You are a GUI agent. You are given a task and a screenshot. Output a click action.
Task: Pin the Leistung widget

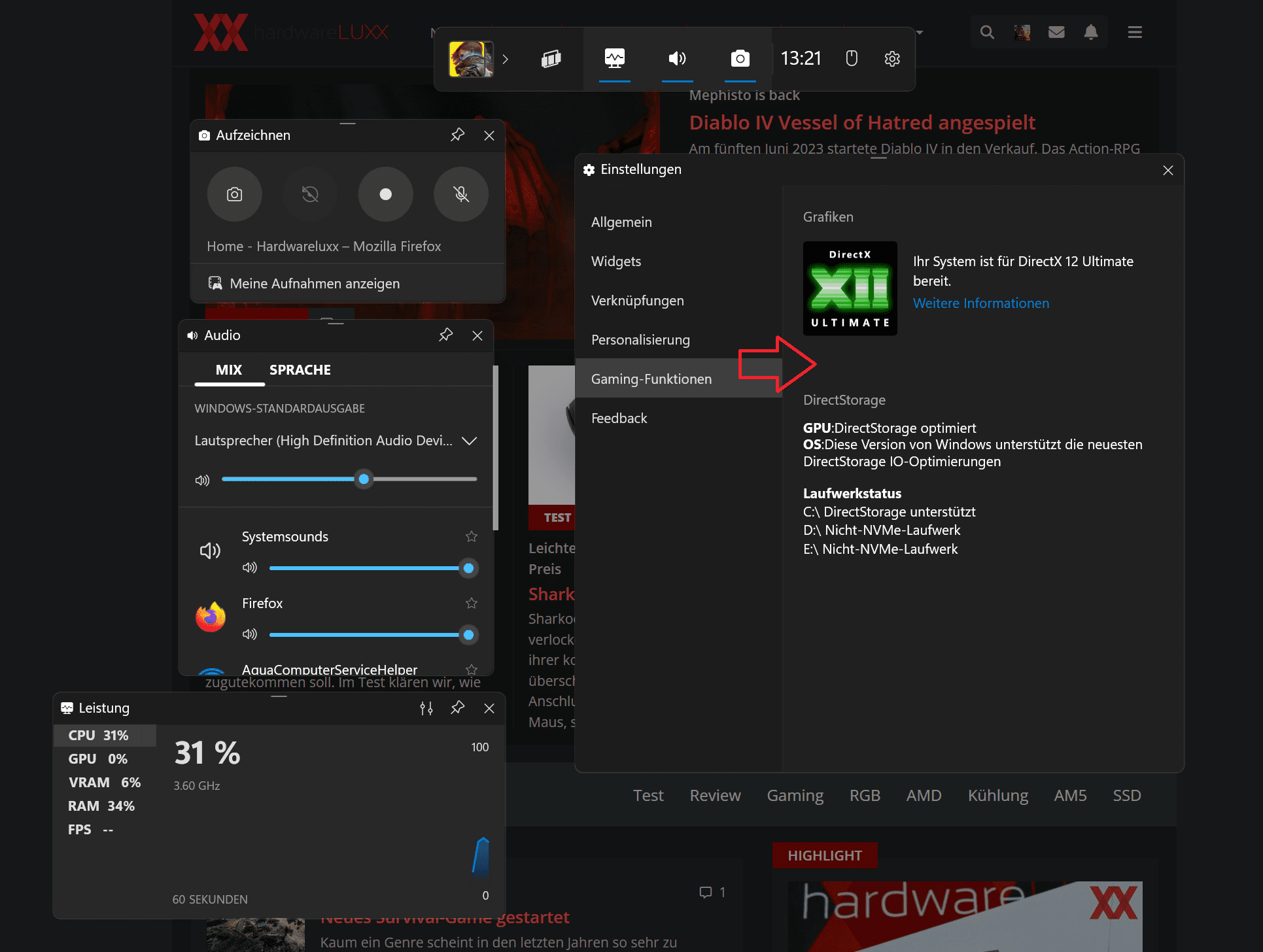[x=457, y=708]
